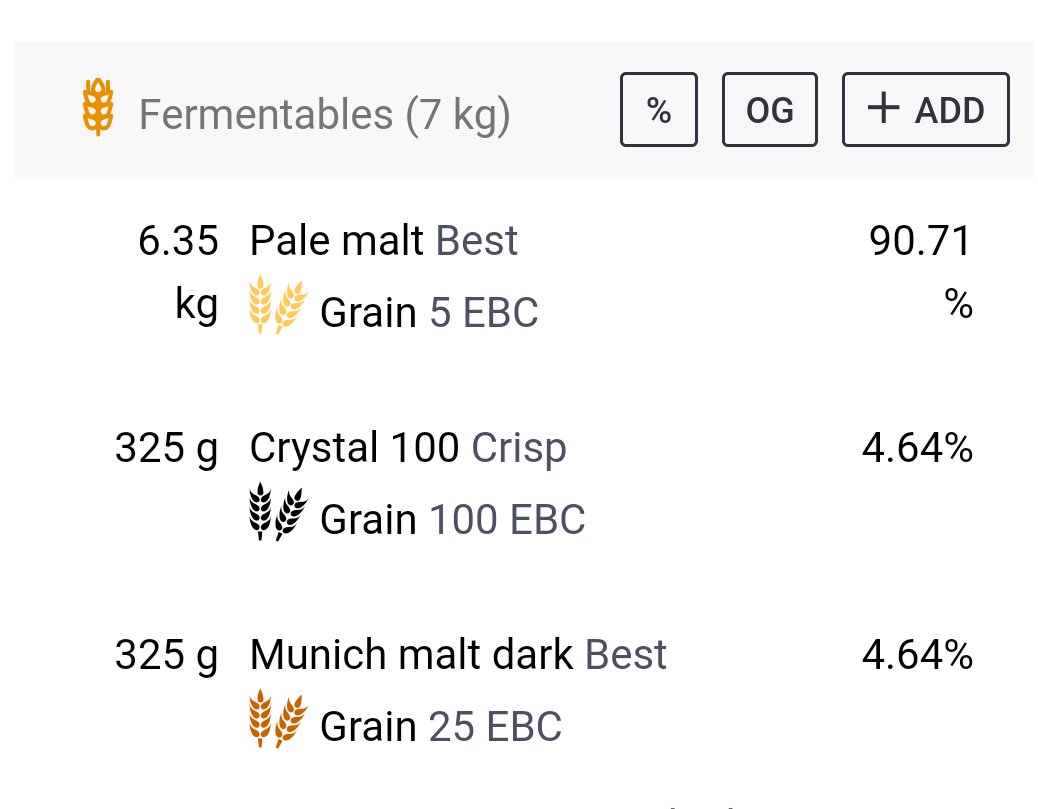Click Crystal 100's 4.64% share
The width and height of the screenshot is (1038, 809).
pos(918,448)
